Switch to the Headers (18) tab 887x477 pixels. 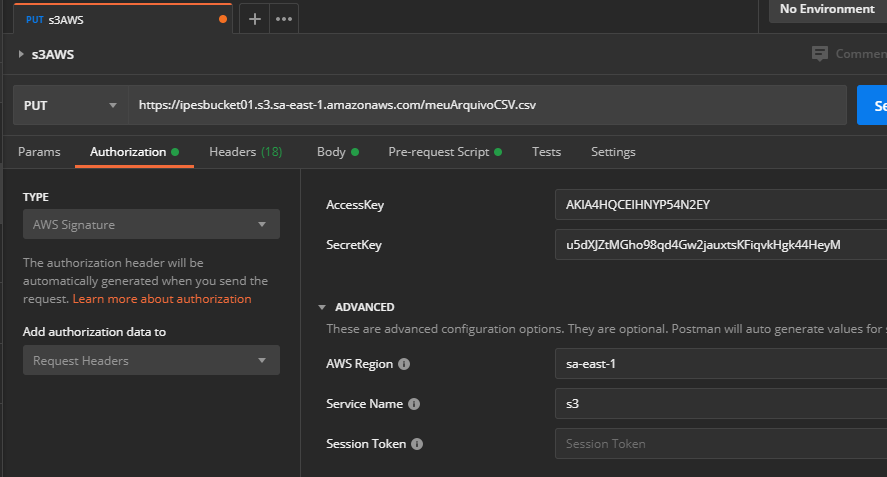(x=245, y=152)
